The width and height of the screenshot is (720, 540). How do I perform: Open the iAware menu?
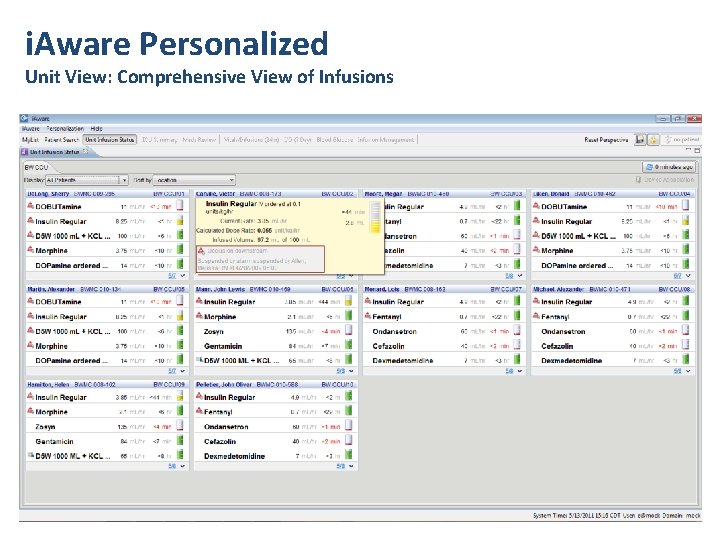point(31,129)
